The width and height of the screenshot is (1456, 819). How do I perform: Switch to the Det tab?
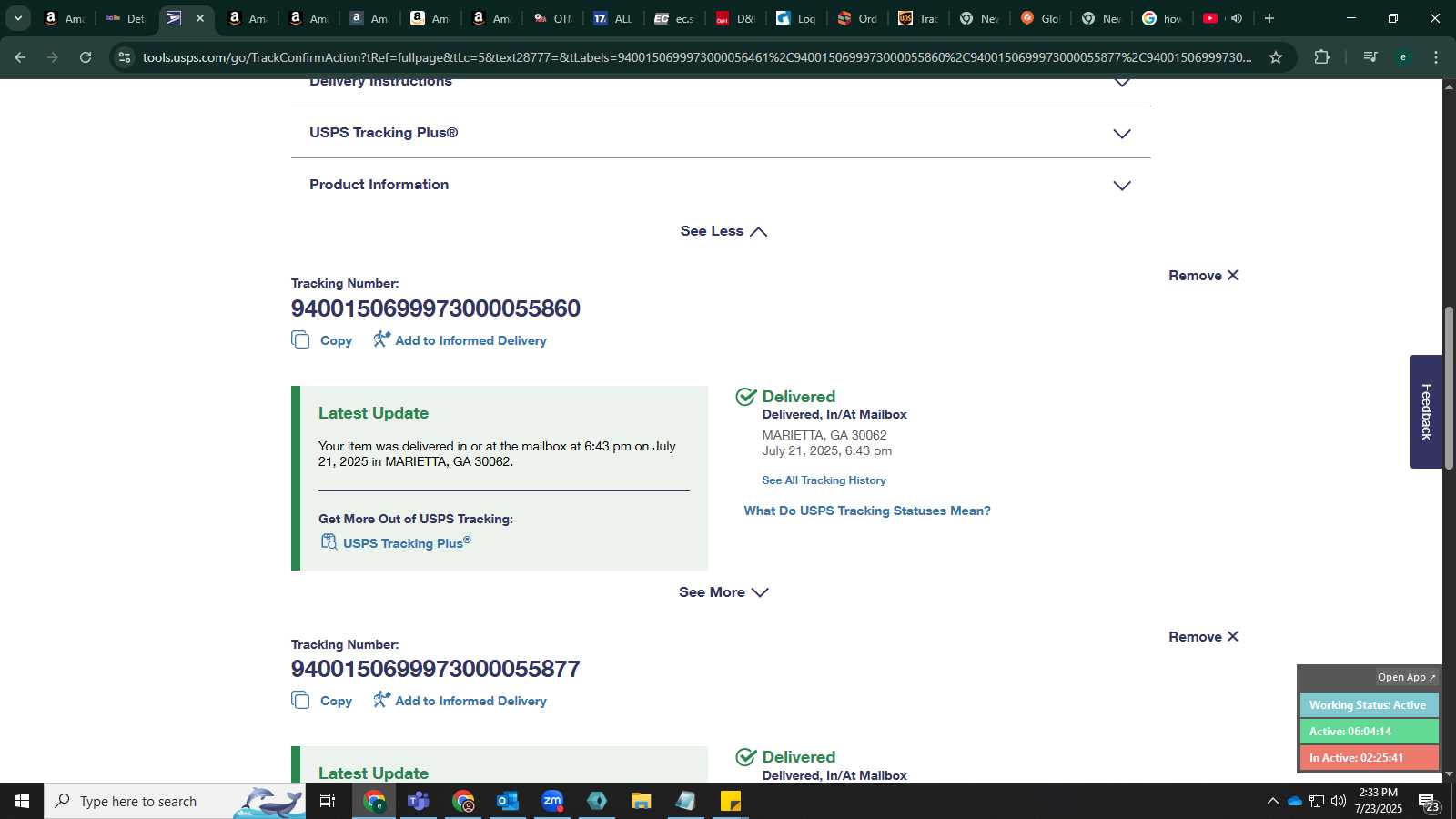tap(125, 18)
